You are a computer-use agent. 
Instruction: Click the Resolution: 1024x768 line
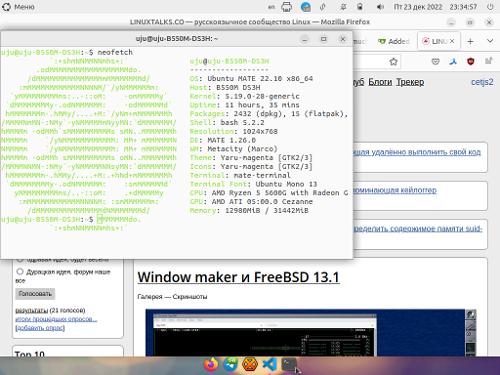click(x=234, y=131)
